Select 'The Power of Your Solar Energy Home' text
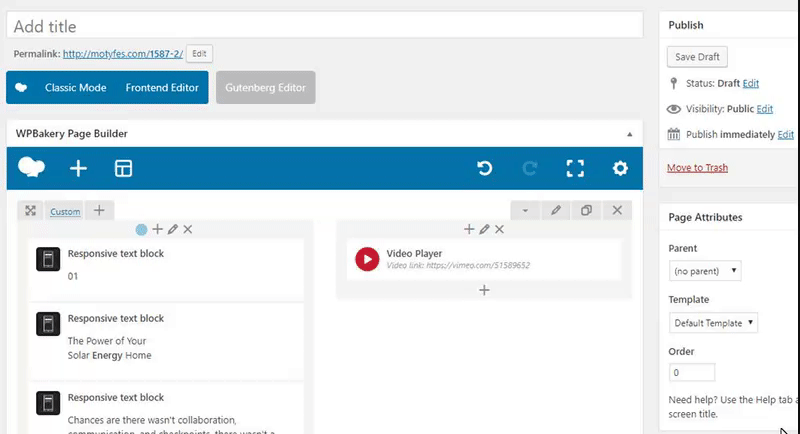This screenshot has width=800, height=434. point(109,348)
